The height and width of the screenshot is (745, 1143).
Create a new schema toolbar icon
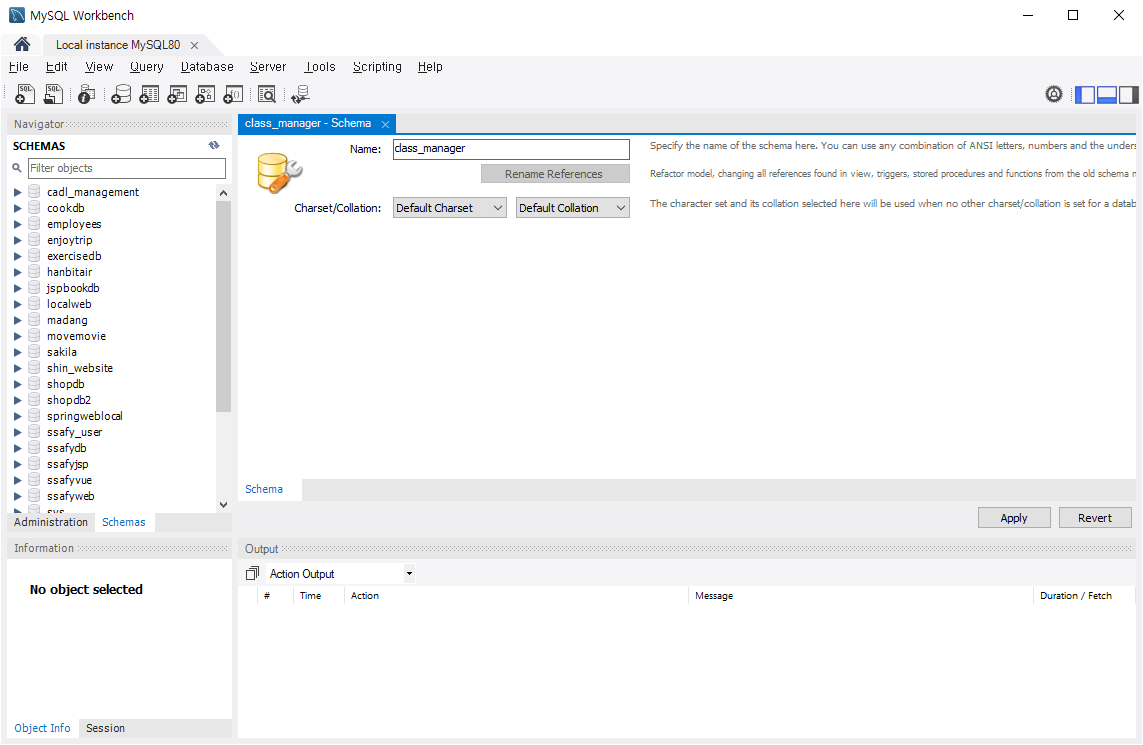(121, 94)
